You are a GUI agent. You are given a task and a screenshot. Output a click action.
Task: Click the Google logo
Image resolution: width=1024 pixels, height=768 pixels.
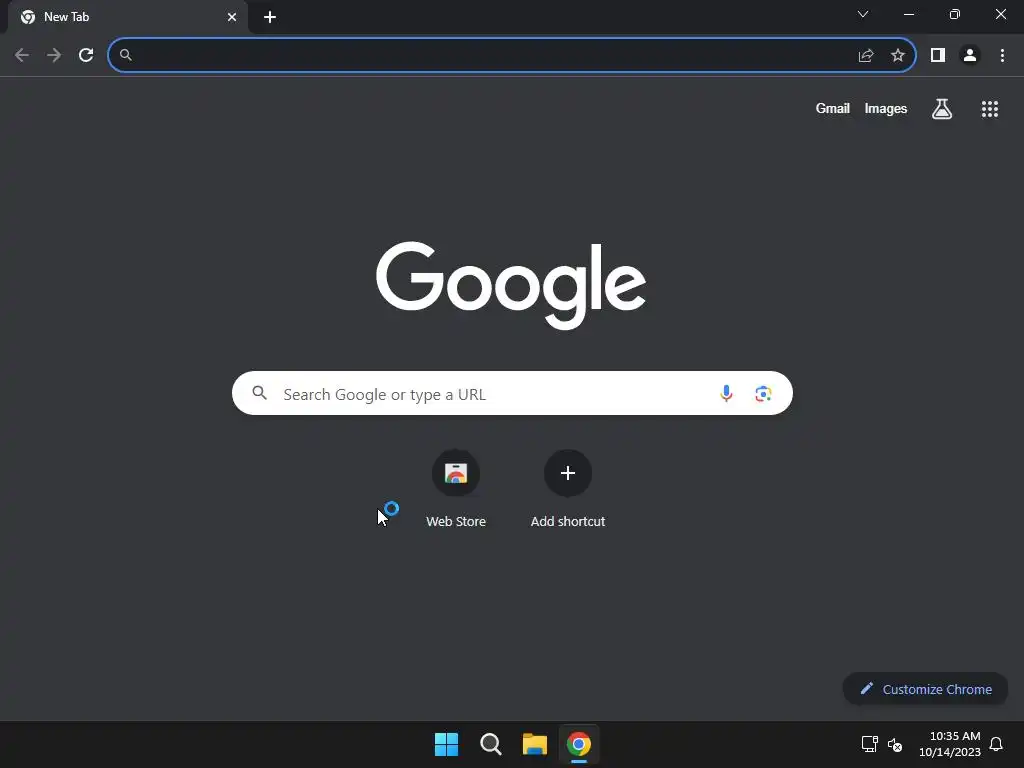point(511,285)
